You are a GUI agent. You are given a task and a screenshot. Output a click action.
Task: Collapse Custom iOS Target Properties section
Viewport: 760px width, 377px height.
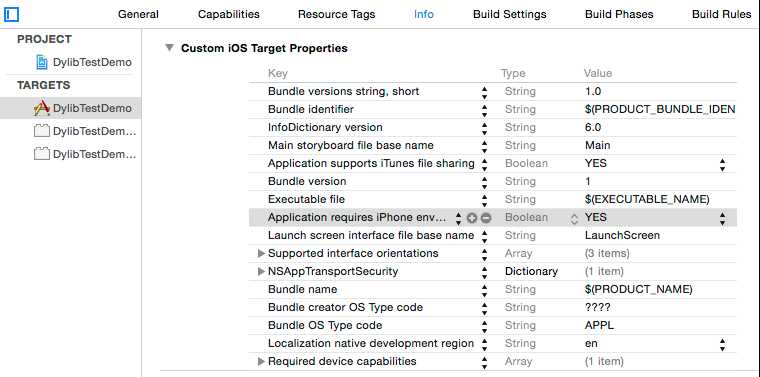coord(169,48)
